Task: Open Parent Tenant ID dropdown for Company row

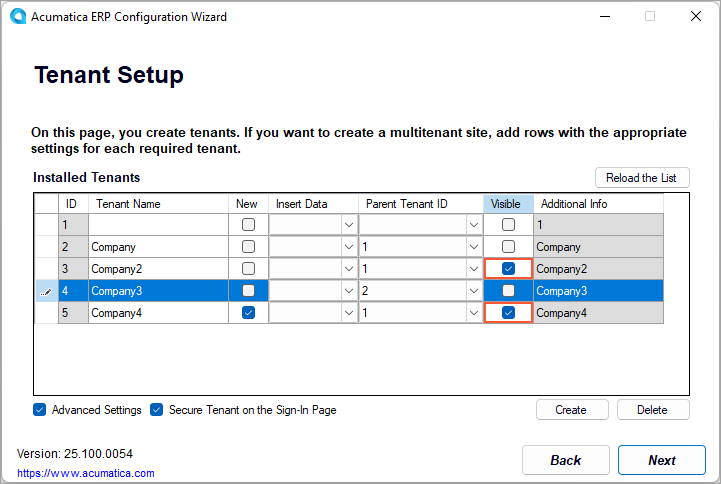Action: [x=474, y=247]
